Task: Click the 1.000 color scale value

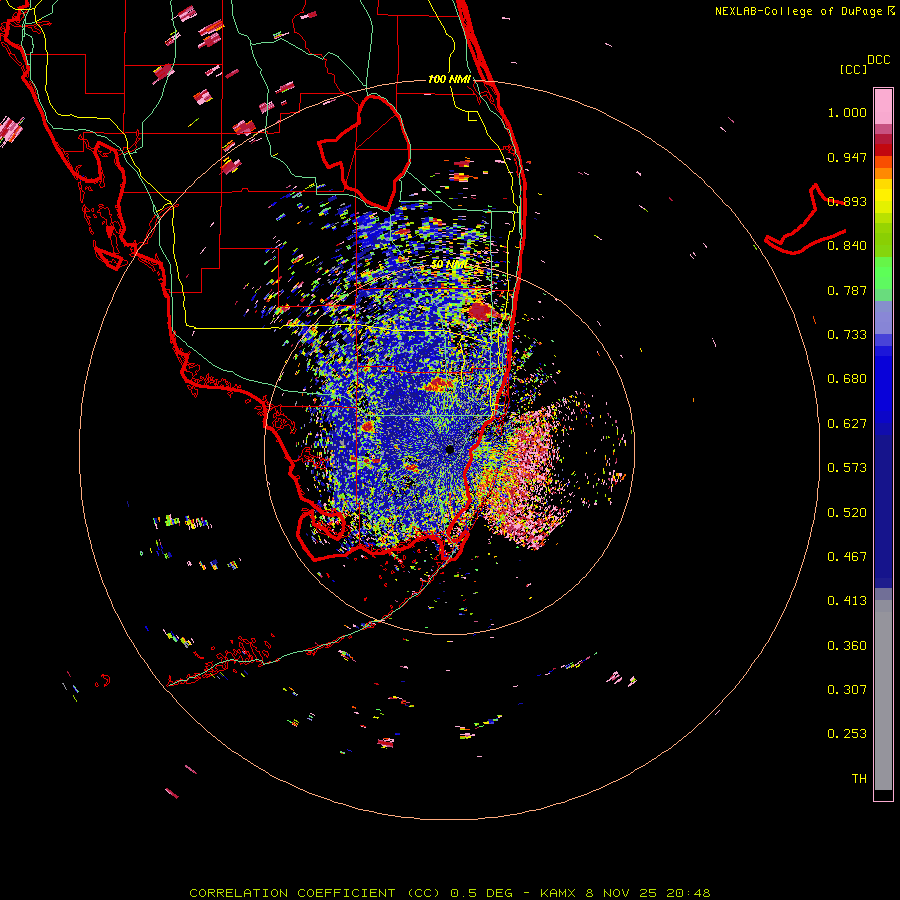Action: point(847,112)
